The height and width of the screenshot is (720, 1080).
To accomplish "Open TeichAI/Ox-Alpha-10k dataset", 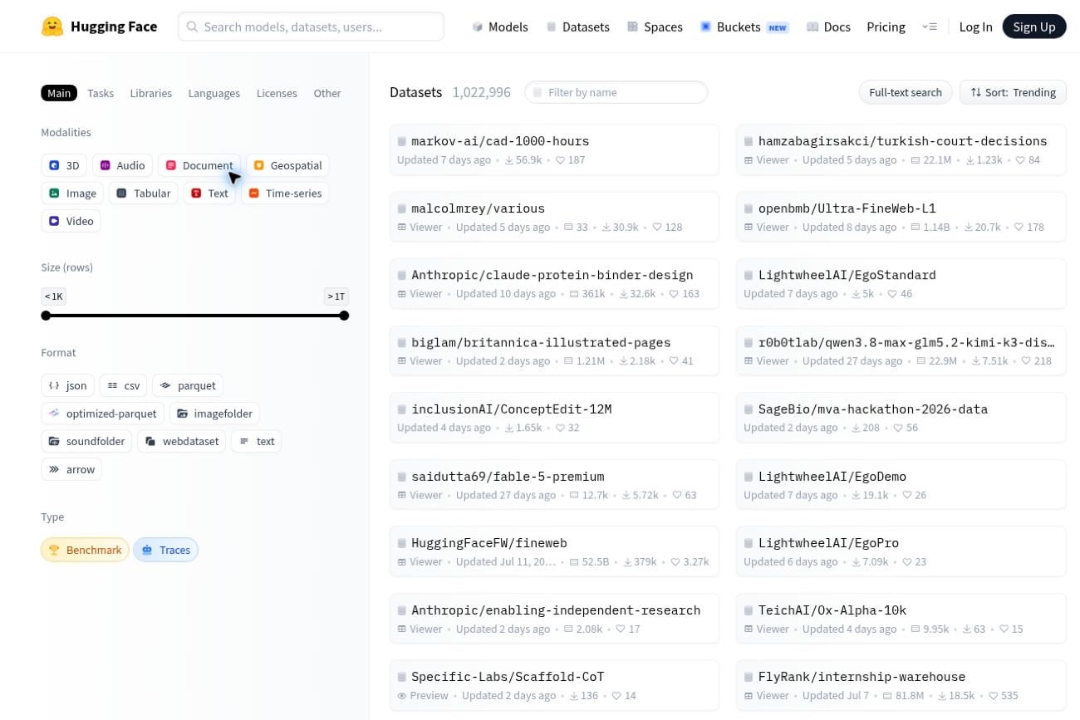I will coord(901,619).
